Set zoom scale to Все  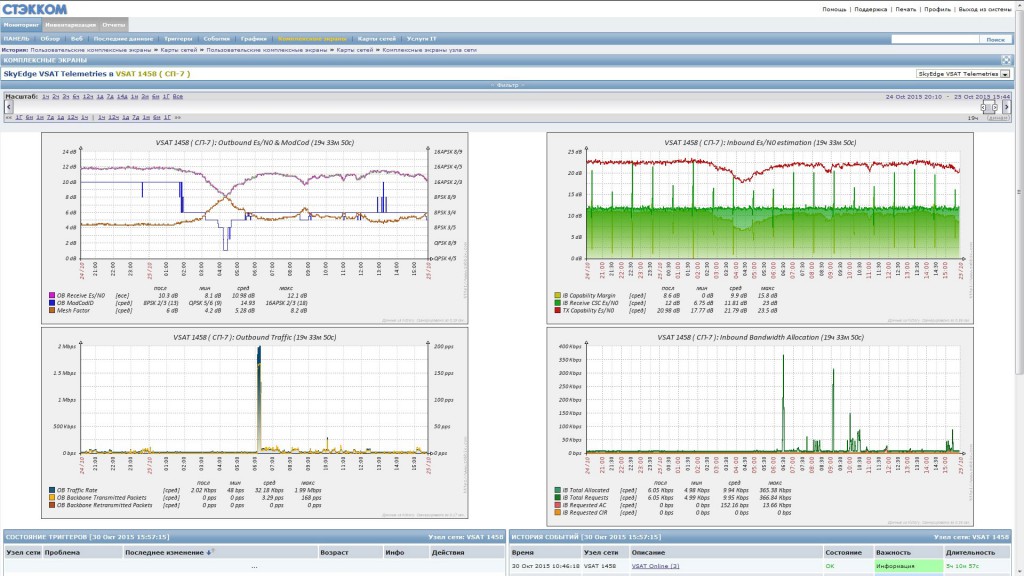[x=178, y=97]
